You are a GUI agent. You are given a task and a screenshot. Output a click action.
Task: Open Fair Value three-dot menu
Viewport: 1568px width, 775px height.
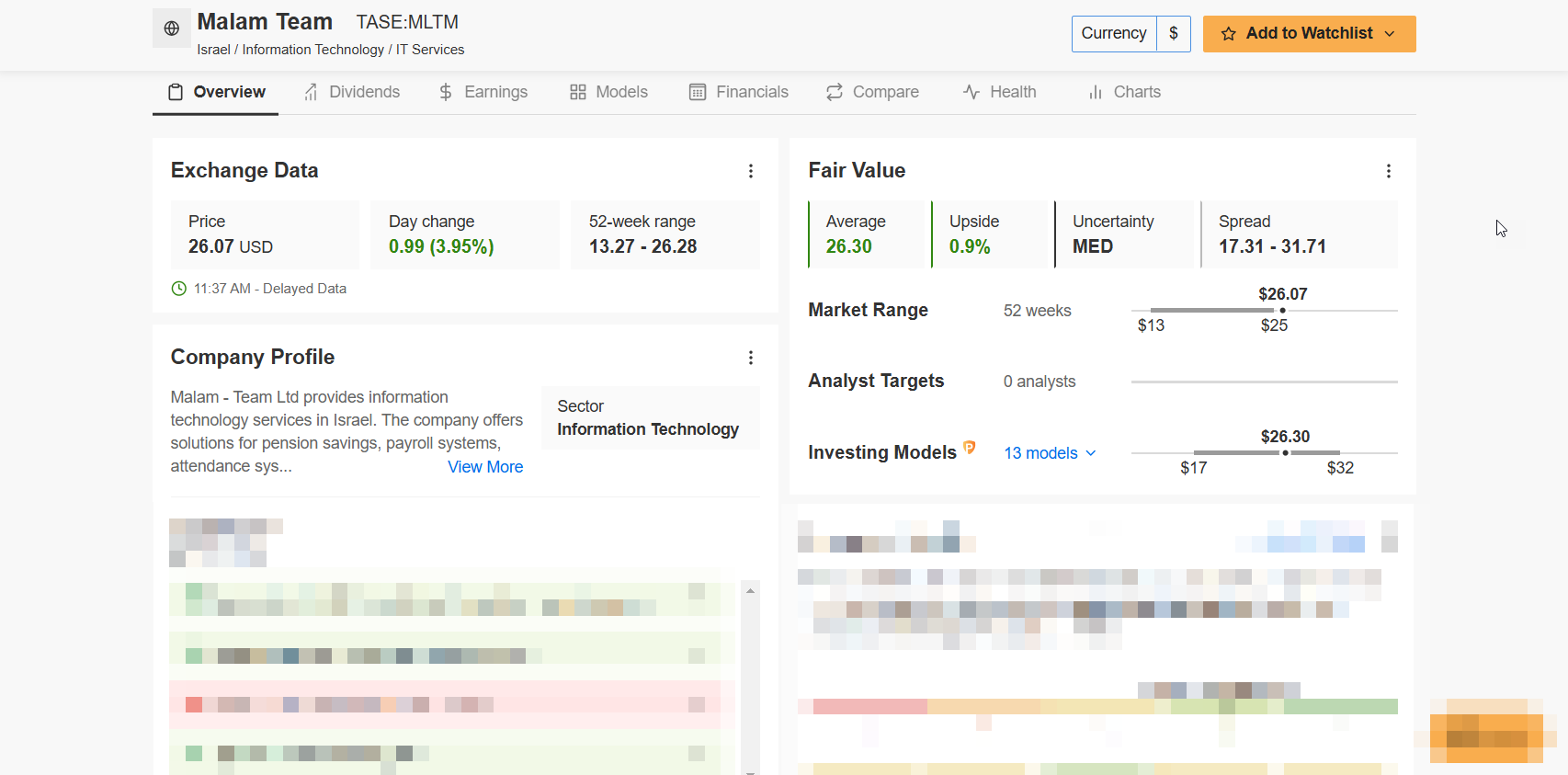point(1389,171)
